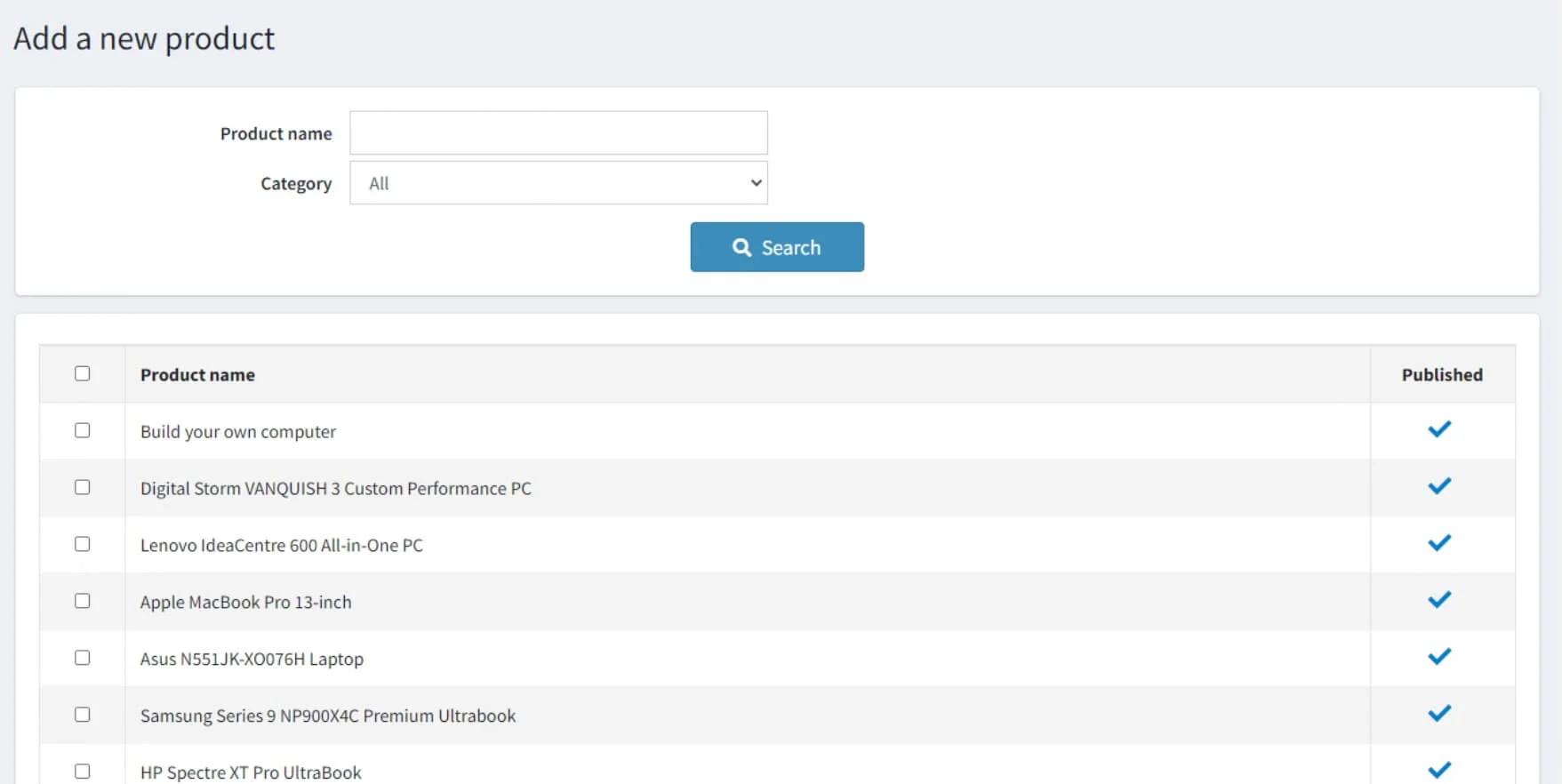The width and height of the screenshot is (1562, 784).
Task: Click published checkmark for Asus N551JK laptop
Action: 1439,657
